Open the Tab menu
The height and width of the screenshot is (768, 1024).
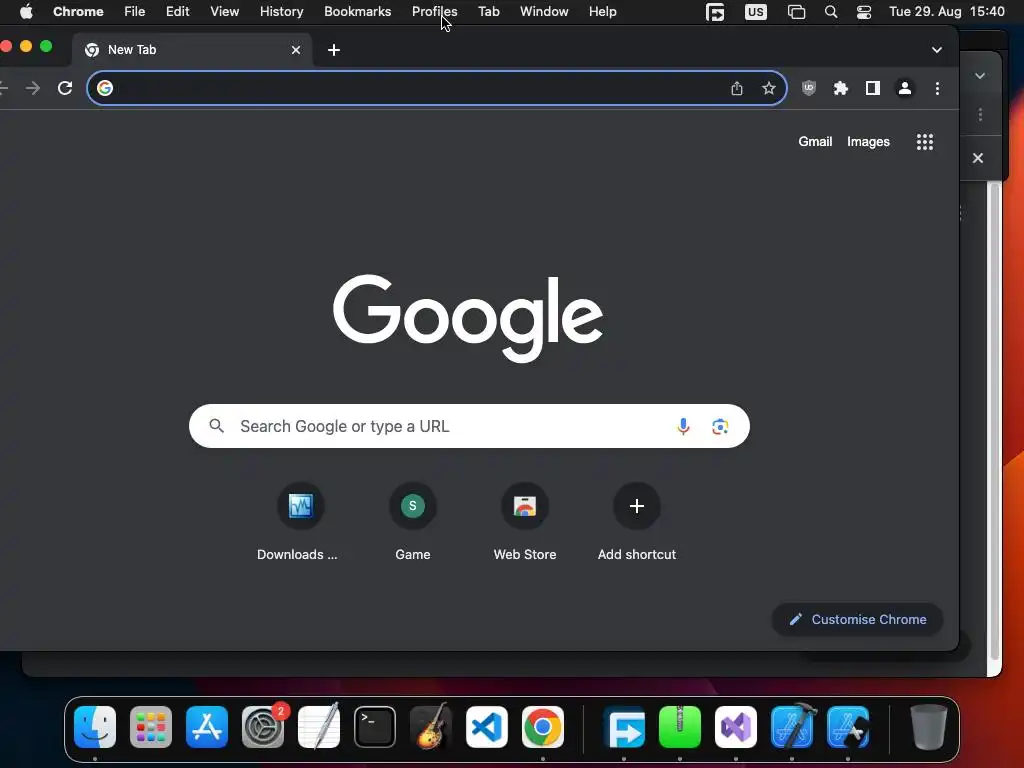pyautogui.click(x=488, y=12)
